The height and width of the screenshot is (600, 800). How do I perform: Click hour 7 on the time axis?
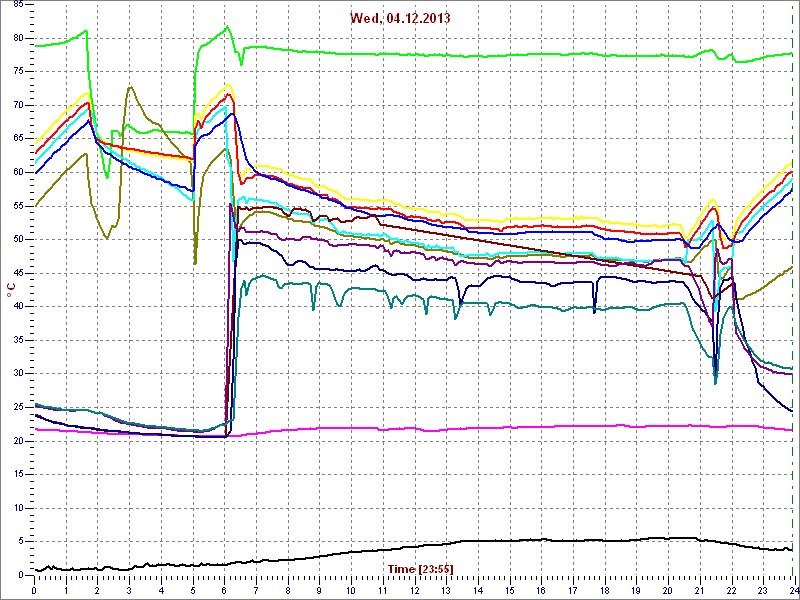[x=256, y=590]
